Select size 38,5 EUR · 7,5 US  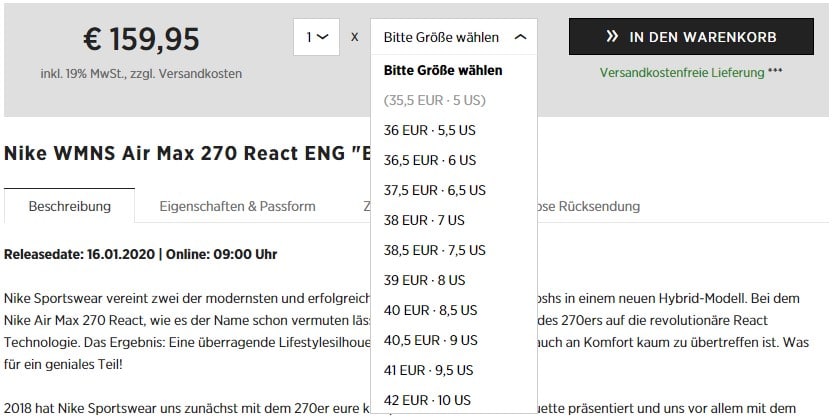[x=435, y=250]
